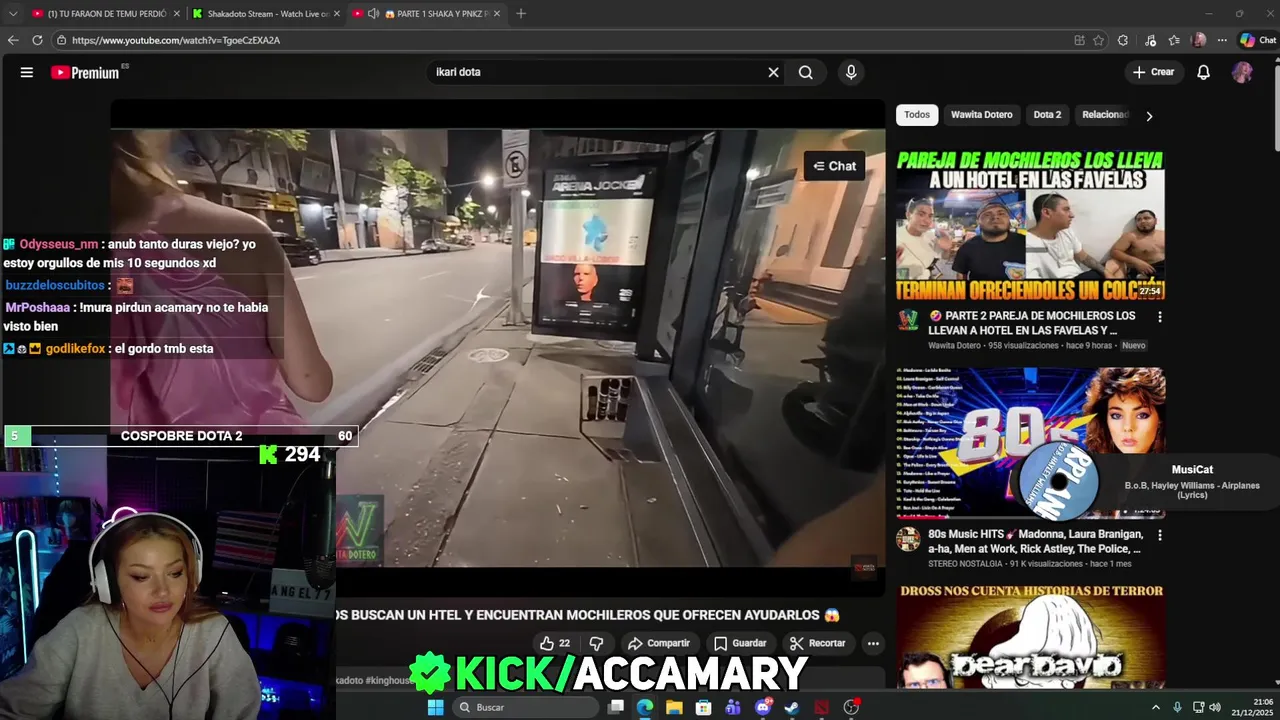Share the video with Compartir

click(x=658, y=643)
